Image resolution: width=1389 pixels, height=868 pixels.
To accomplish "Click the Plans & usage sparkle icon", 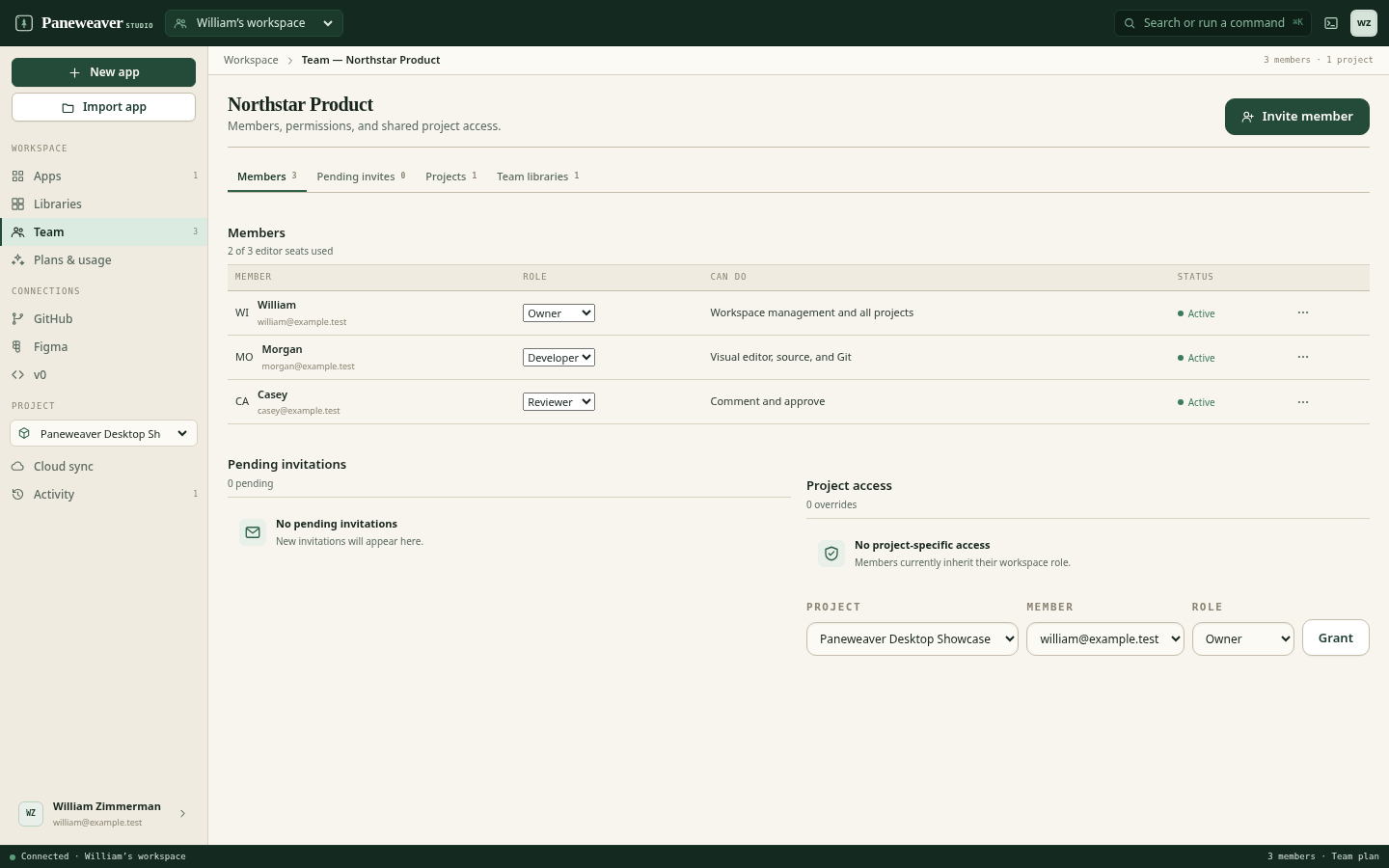I will [x=18, y=260].
